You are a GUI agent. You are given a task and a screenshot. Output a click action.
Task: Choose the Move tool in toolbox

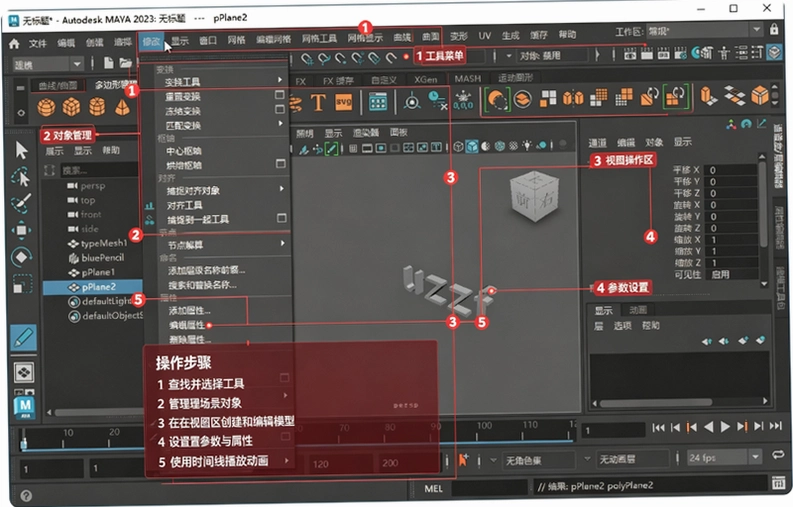tap(21, 230)
